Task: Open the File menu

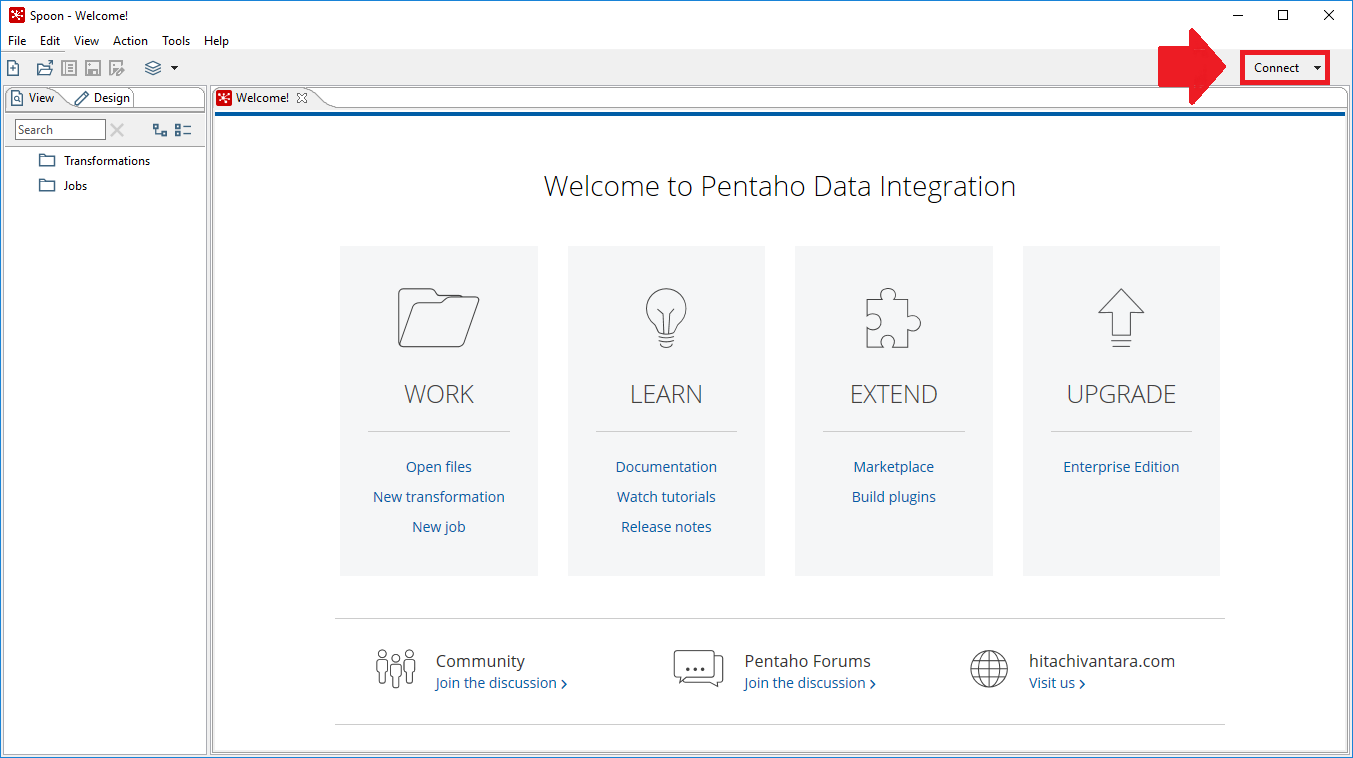Action: click(x=17, y=41)
